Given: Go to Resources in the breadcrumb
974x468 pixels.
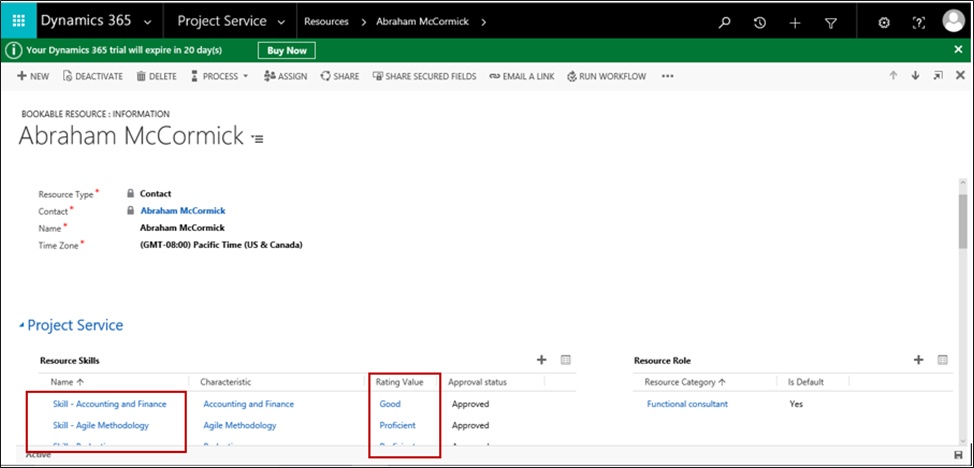Looking at the screenshot, I should 326,22.
